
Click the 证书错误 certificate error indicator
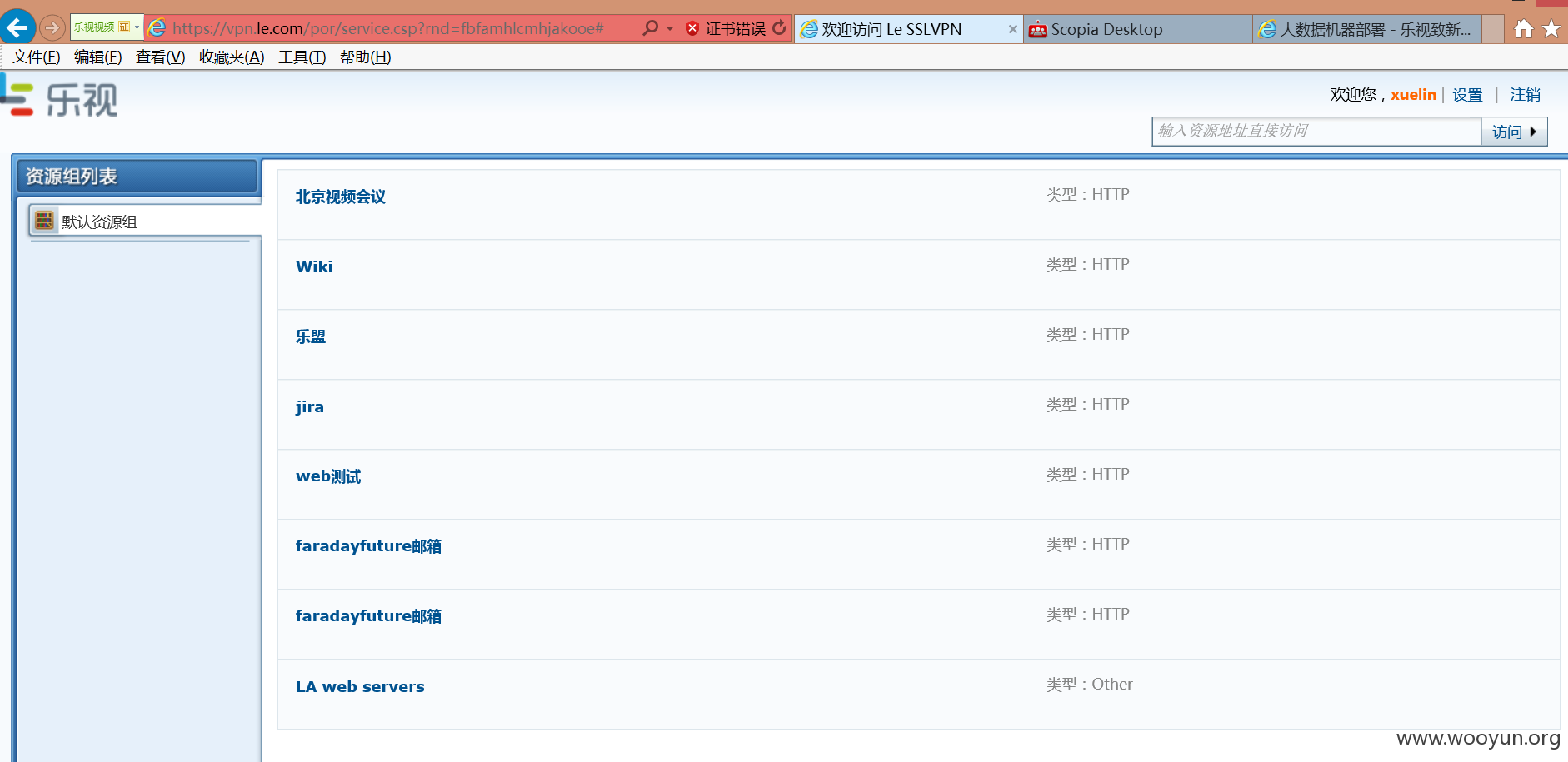pos(726,29)
